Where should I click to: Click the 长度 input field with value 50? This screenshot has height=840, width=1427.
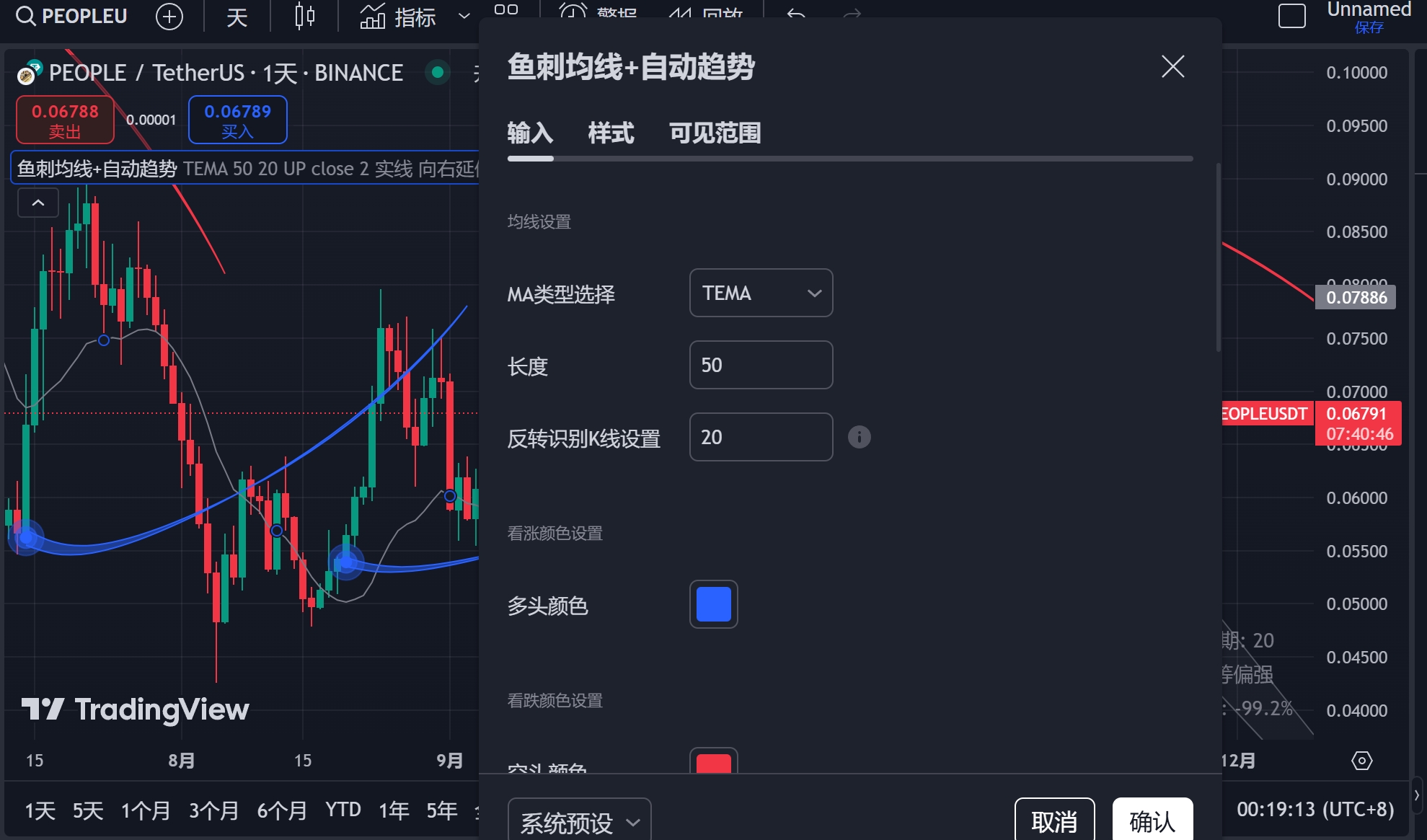pos(761,365)
